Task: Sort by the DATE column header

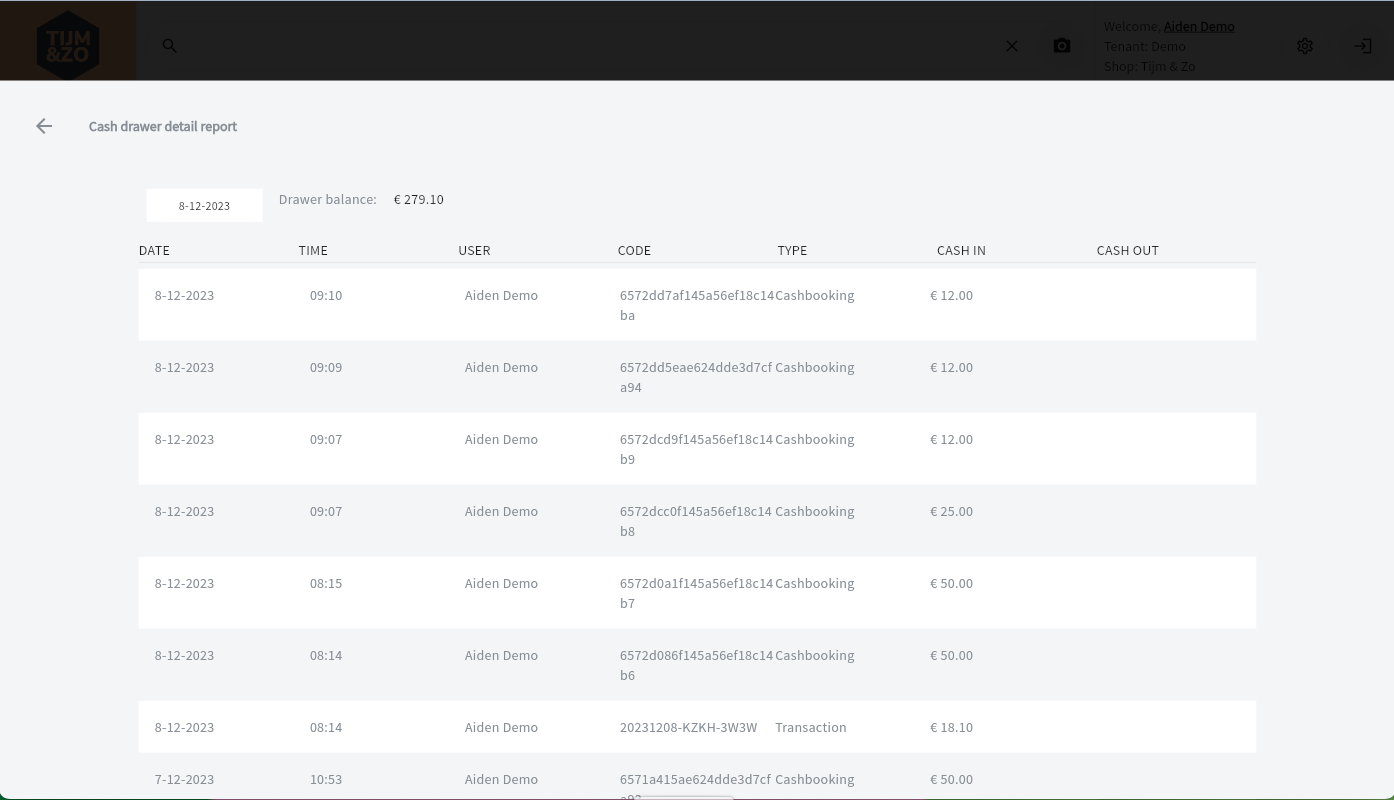Action: (154, 250)
